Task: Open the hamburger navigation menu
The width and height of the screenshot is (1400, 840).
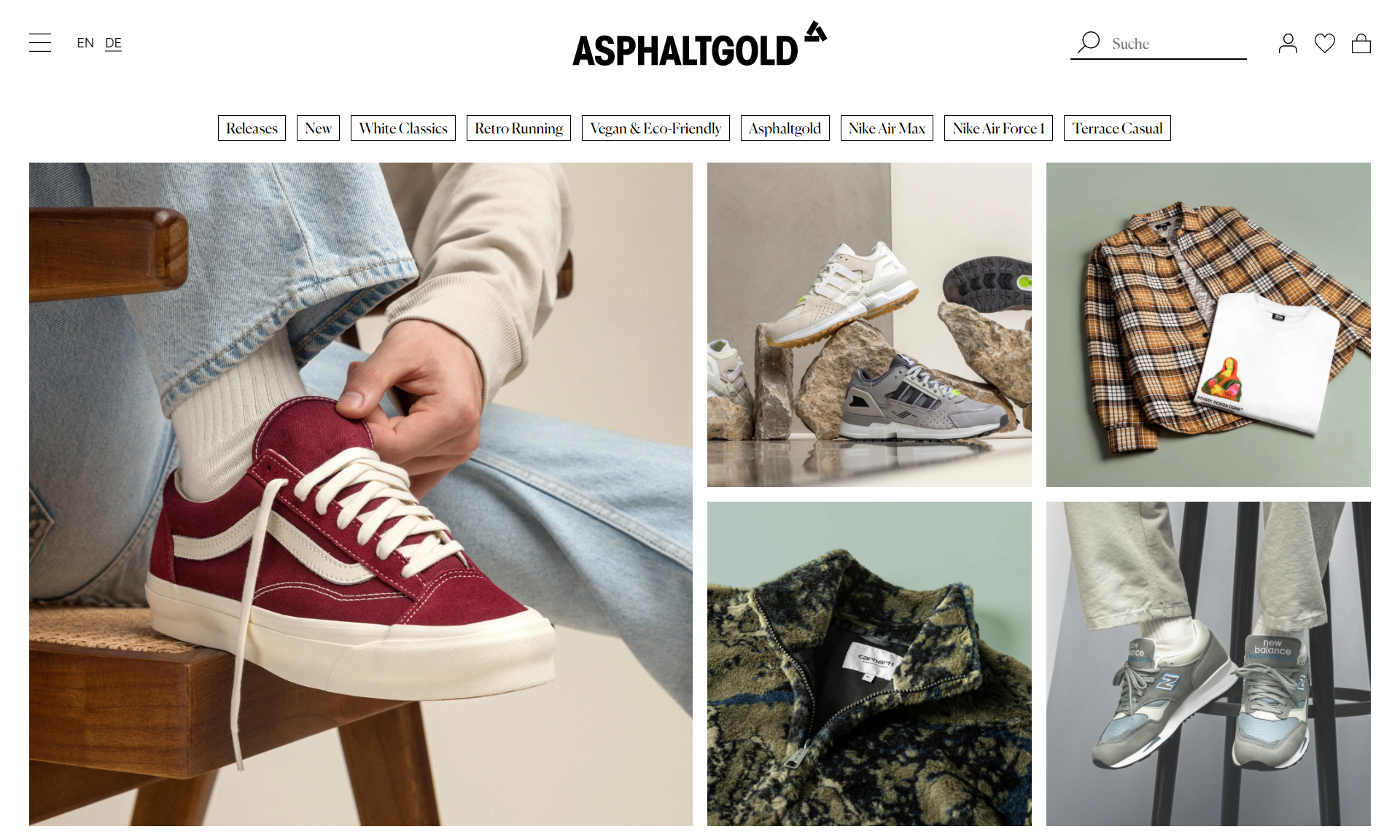Action: (x=40, y=43)
